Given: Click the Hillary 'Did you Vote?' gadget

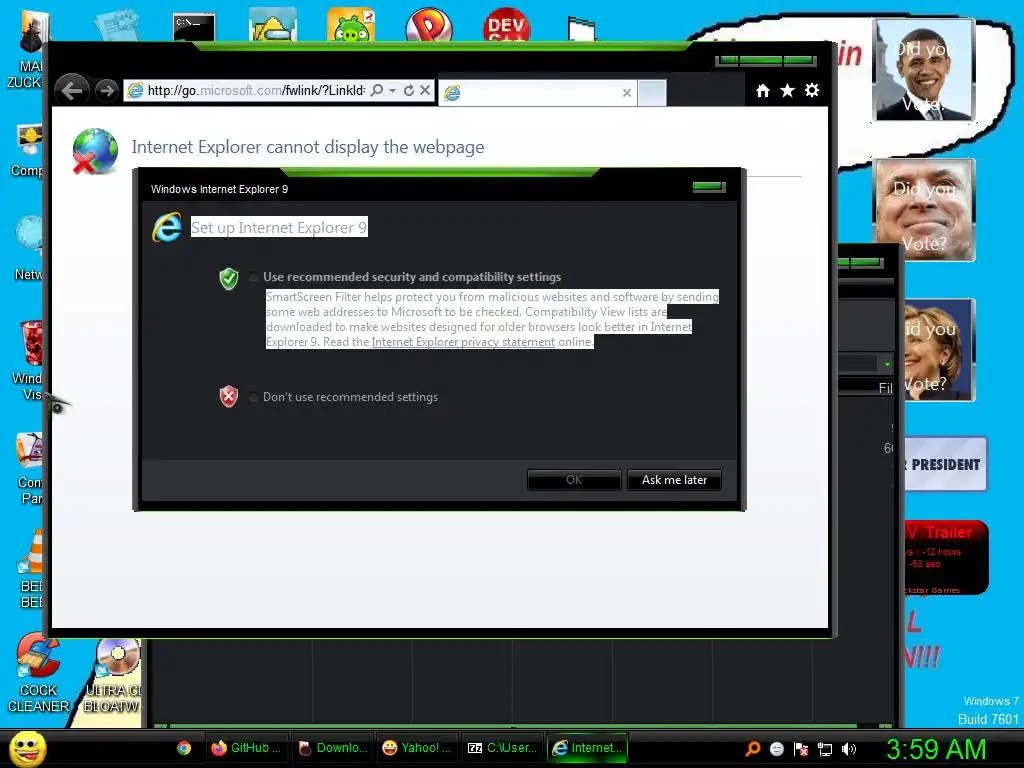Looking at the screenshot, I should (939, 349).
